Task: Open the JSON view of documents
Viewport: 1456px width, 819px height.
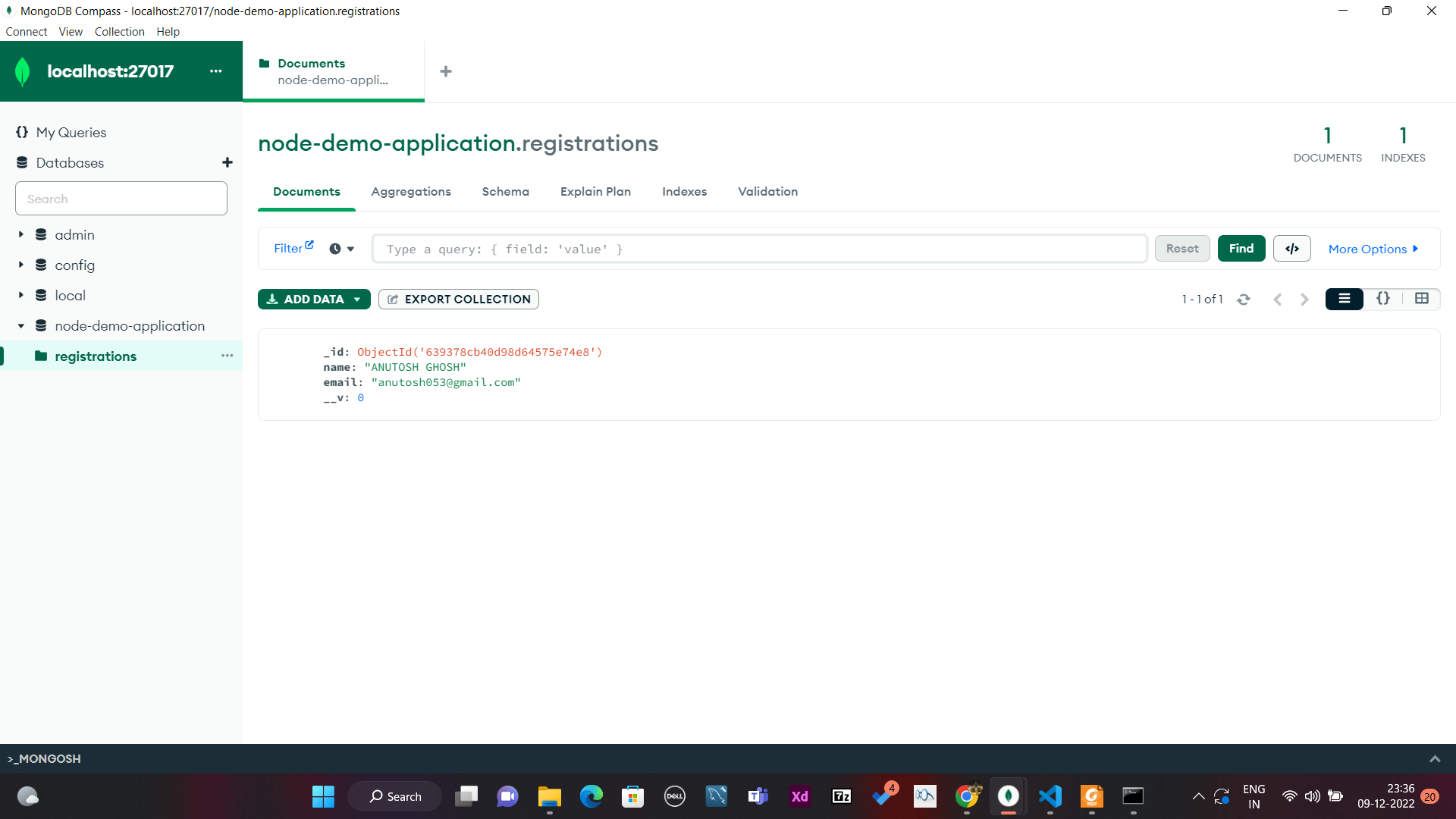Action: pos(1383,299)
